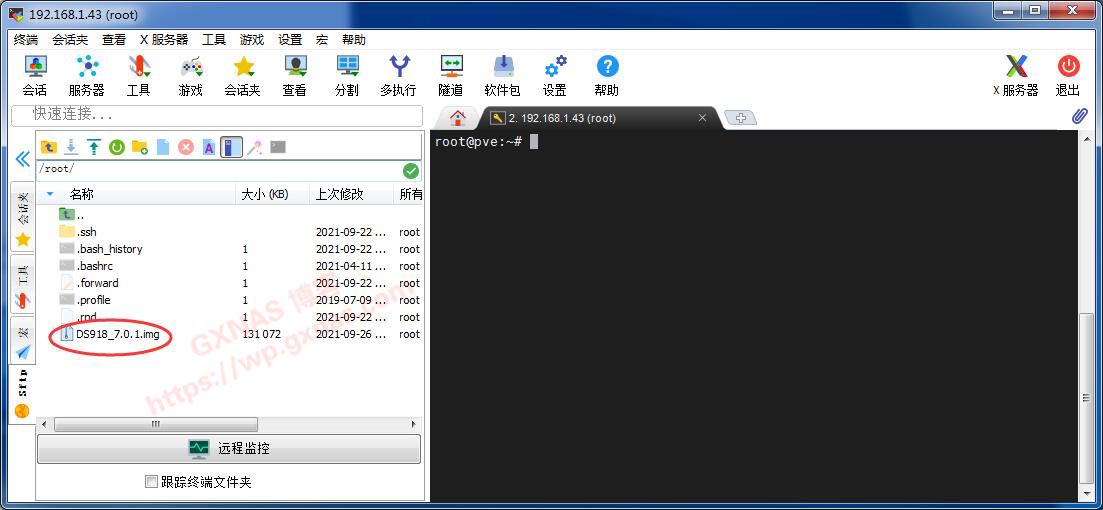Image resolution: width=1103 pixels, height=510 pixels.
Task: Click the red delete icon in SFTP toolbar
Action: click(186, 147)
